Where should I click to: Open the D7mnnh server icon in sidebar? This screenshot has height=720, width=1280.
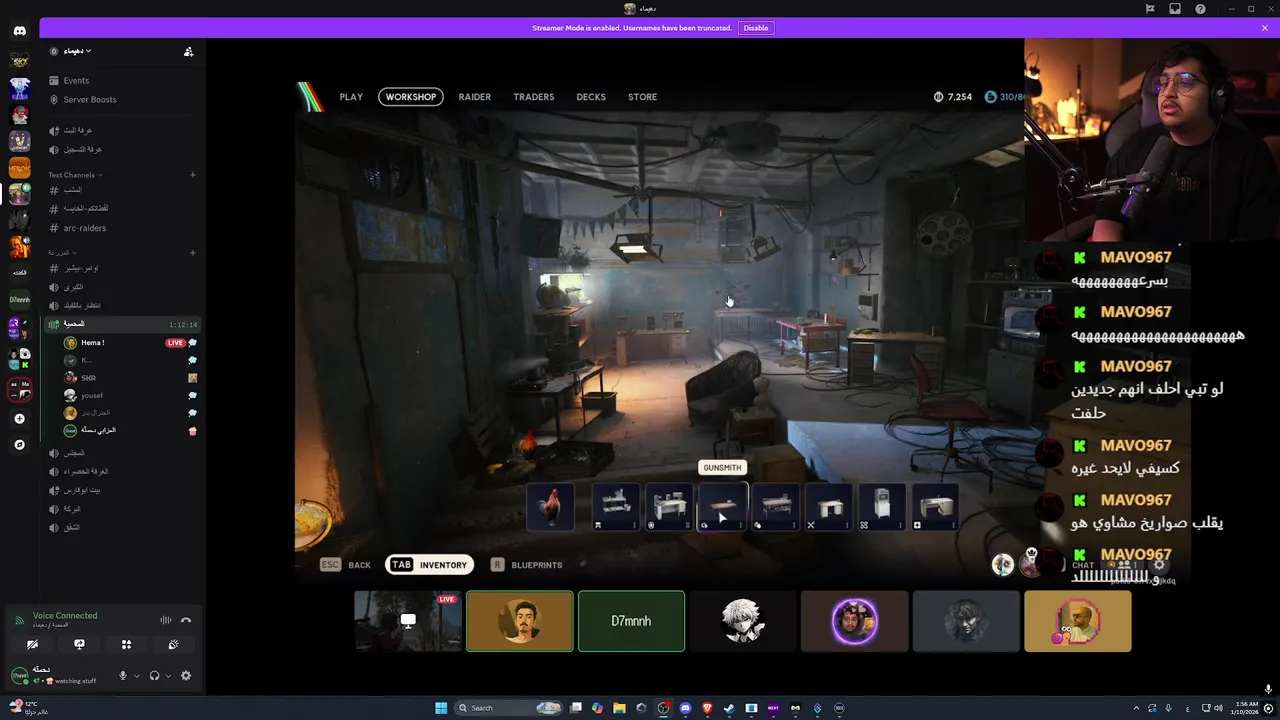[x=19, y=299]
